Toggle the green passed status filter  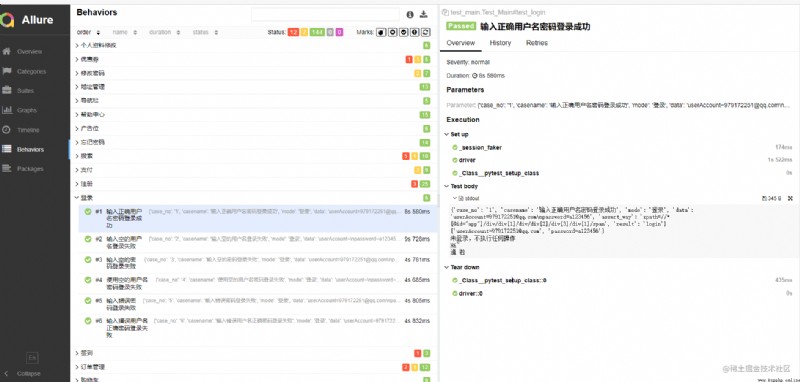[317, 32]
